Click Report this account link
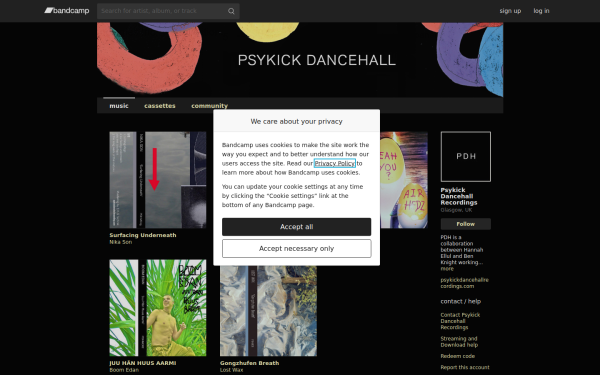This screenshot has width=600, height=375. click(465, 367)
